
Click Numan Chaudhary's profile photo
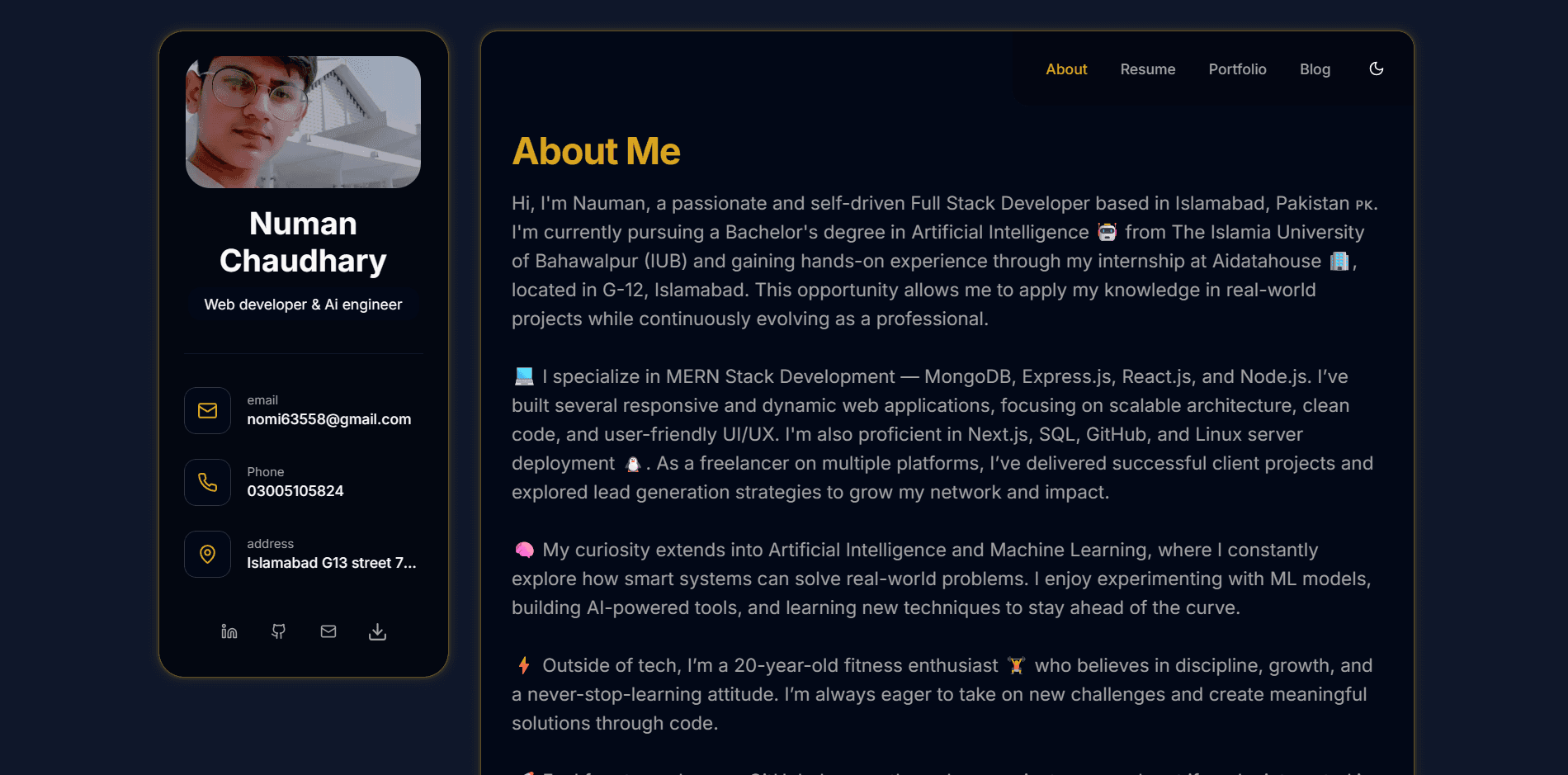[302, 121]
